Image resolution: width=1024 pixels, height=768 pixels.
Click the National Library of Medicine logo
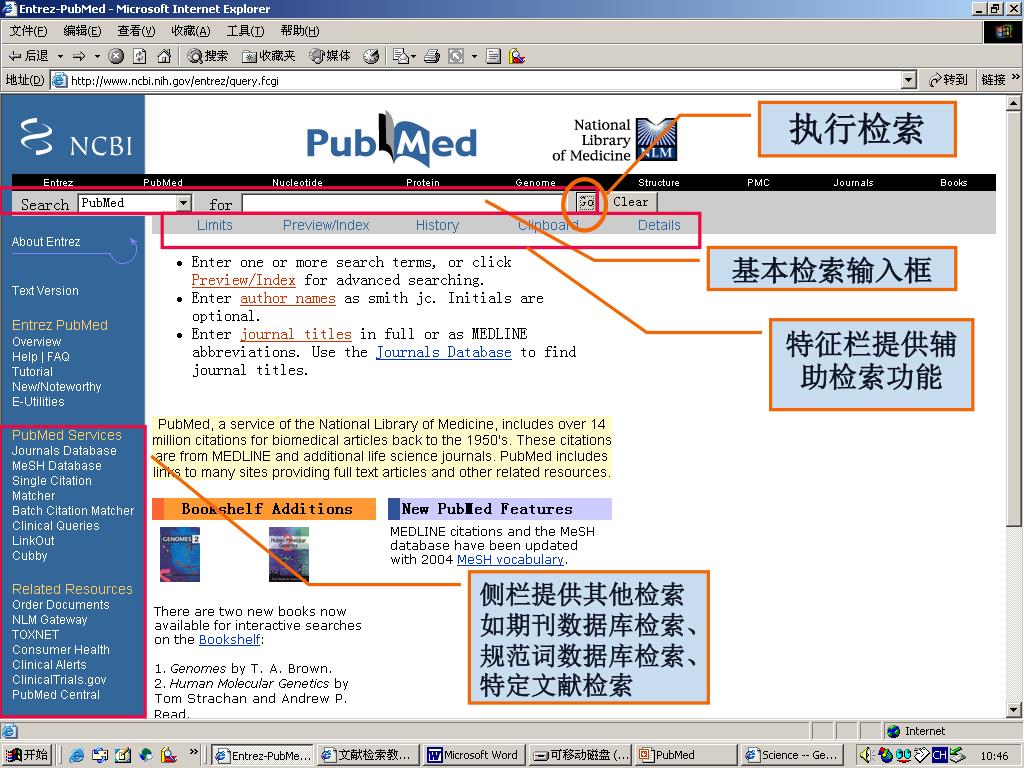(x=615, y=140)
